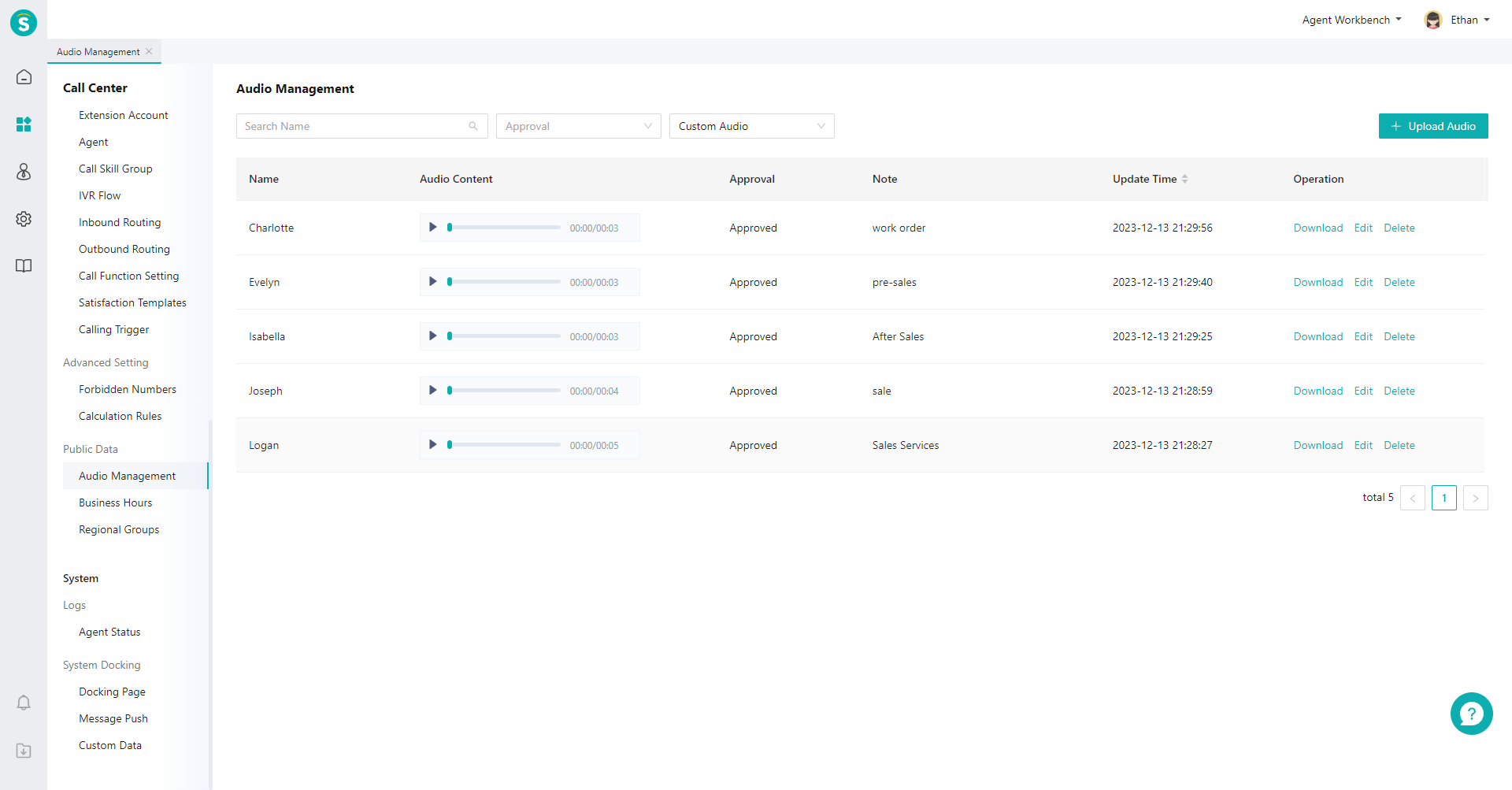Open the home icon in left sidebar
Image resolution: width=1512 pixels, height=790 pixels.
[24, 77]
